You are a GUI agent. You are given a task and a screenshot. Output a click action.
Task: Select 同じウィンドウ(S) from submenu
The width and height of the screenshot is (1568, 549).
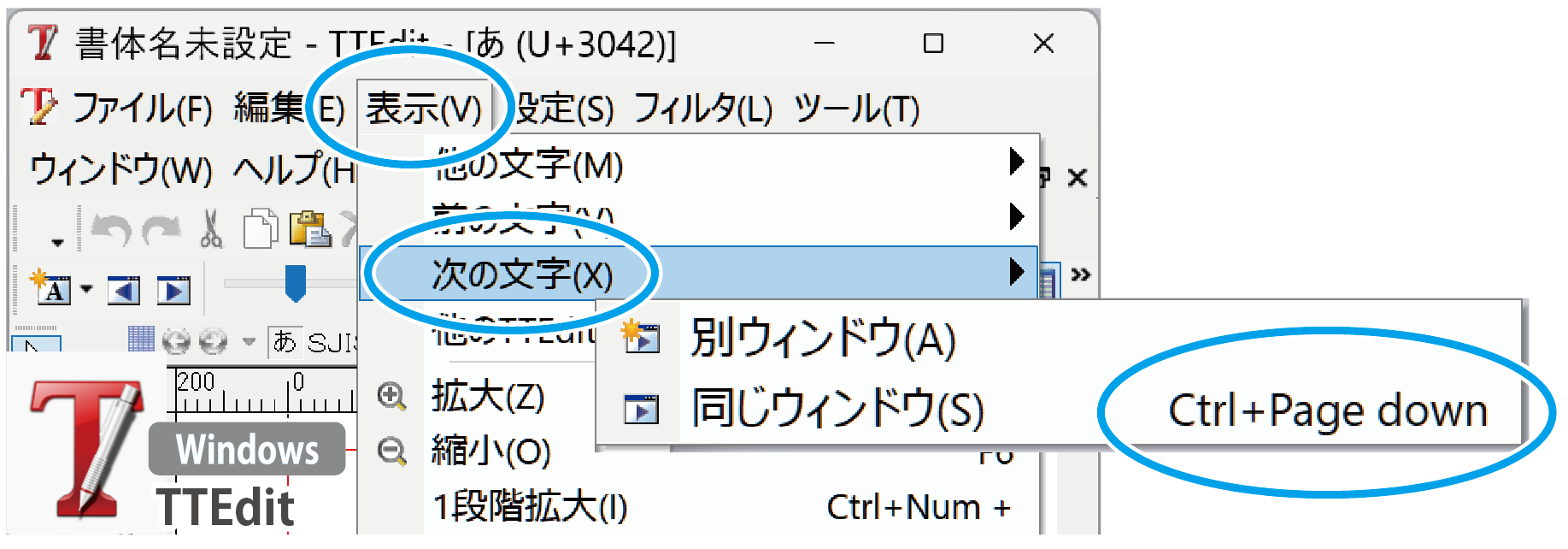(837, 409)
